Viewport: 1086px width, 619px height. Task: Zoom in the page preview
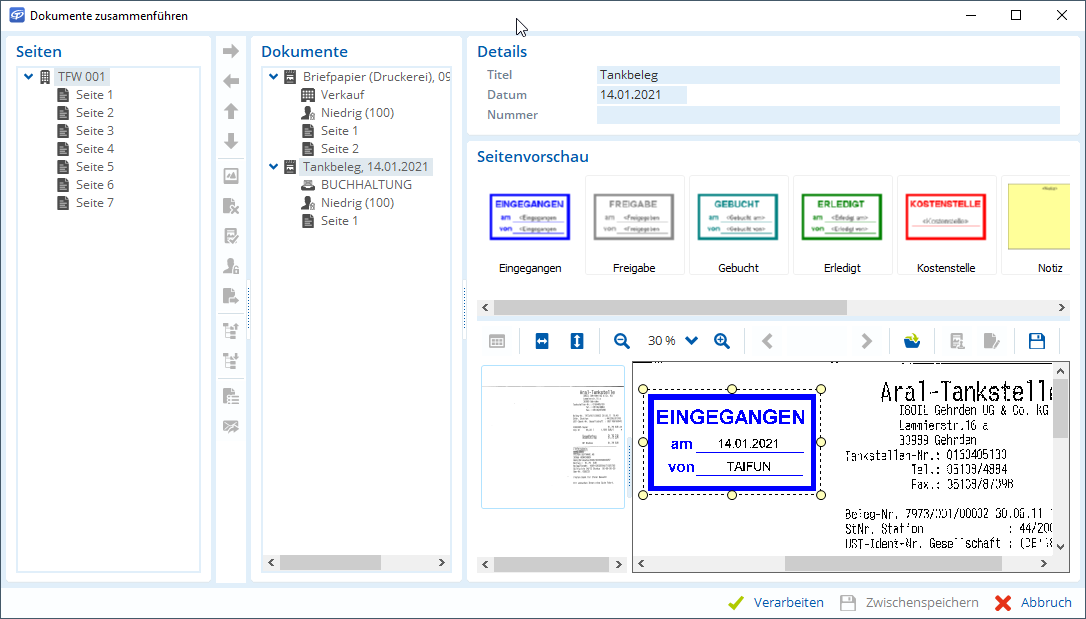(x=722, y=341)
